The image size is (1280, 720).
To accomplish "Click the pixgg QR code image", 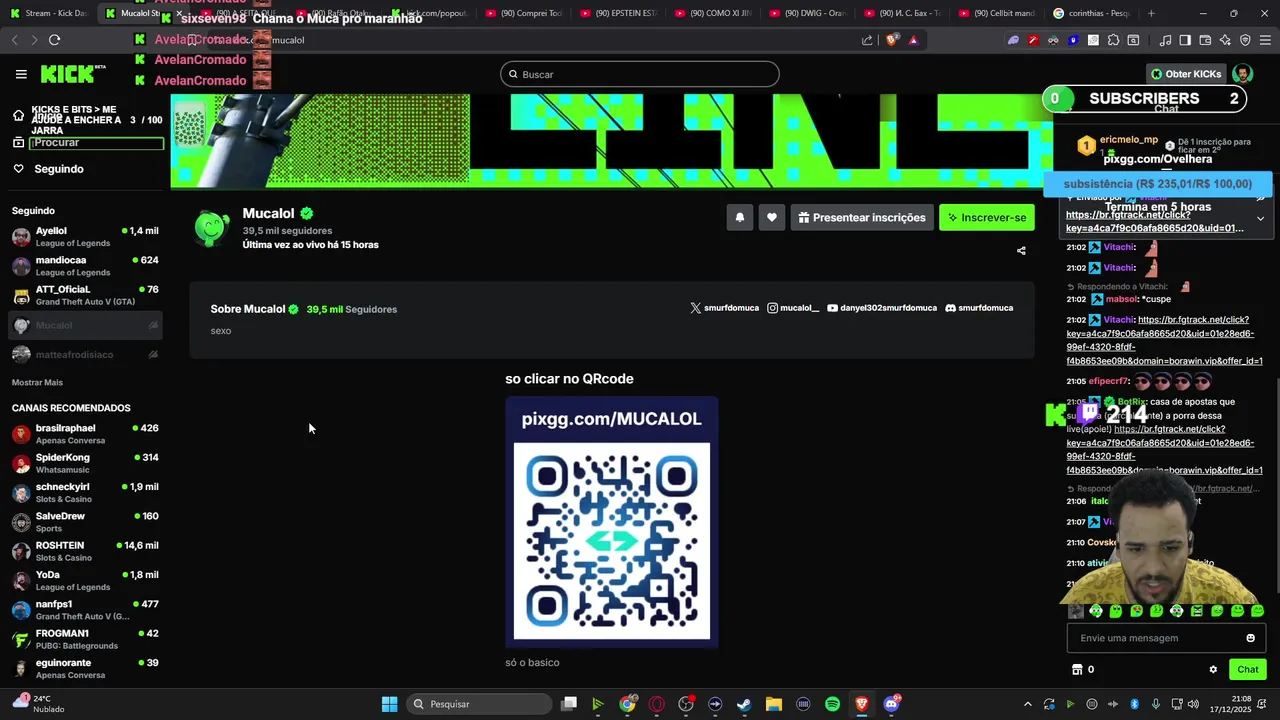I will pos(612,522).
